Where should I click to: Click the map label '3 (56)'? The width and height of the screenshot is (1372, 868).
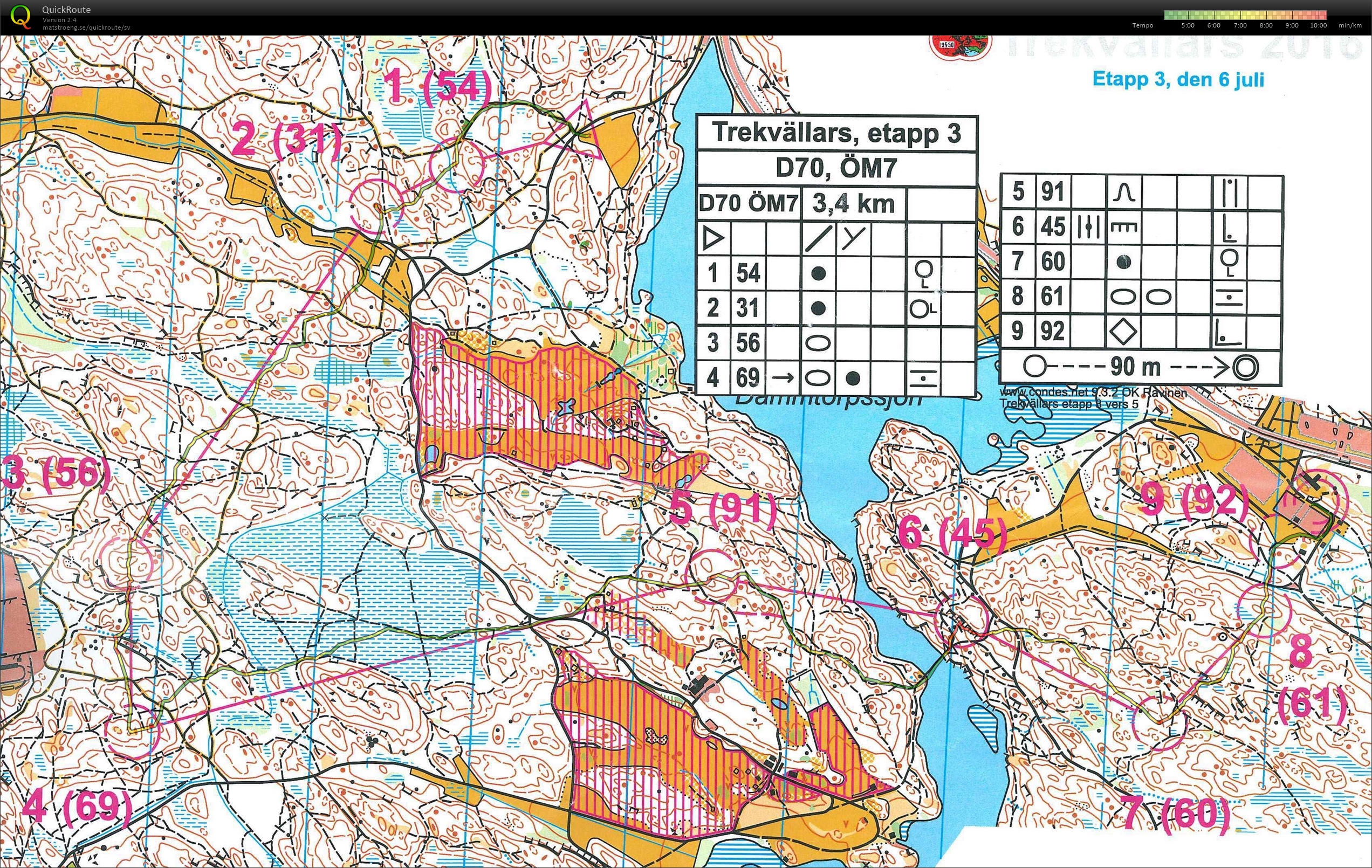tap(56, 472)
